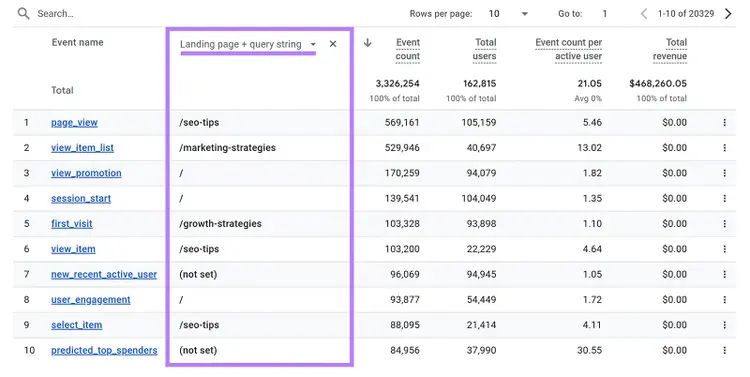Click /growth-strategies landing page cell
Image resolution: width=750 pixels, height=377 pixels.
point(221,223)
